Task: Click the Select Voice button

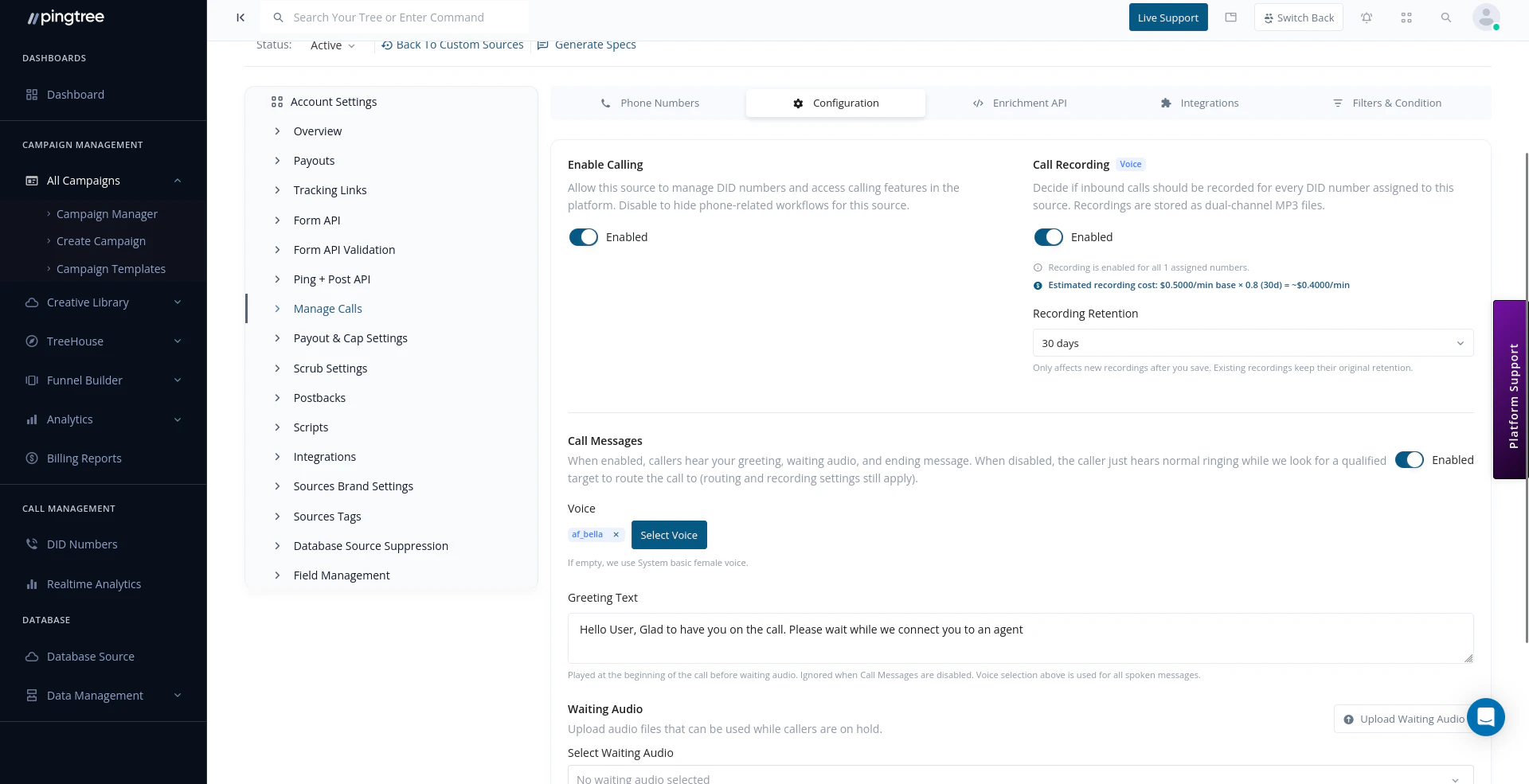Action: click(669, 535)
